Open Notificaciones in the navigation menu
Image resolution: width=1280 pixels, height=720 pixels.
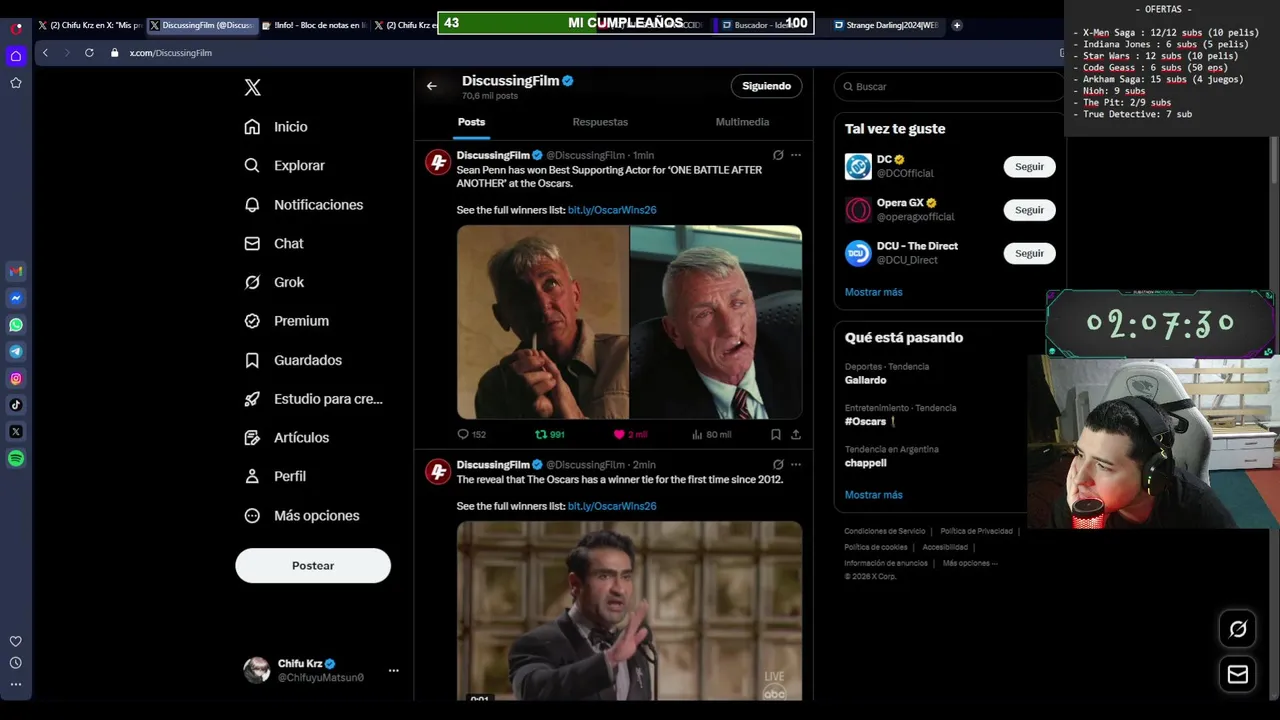(304, 205)
